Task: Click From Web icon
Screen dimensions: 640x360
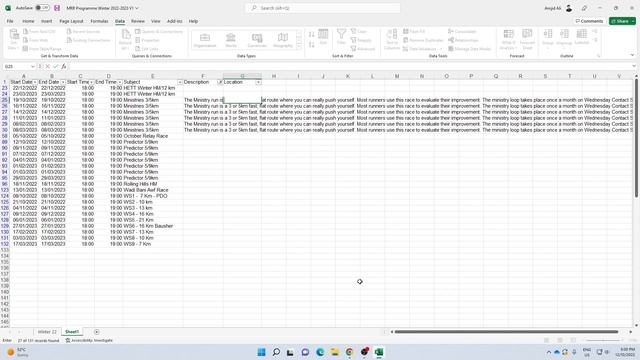Action: coord(26,40)
